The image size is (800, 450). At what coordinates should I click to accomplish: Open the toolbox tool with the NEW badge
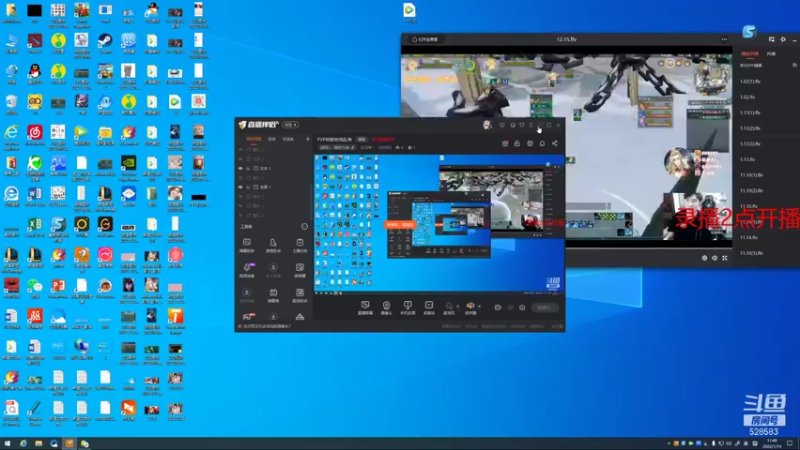pyautogui.click(x=247, y=269)
